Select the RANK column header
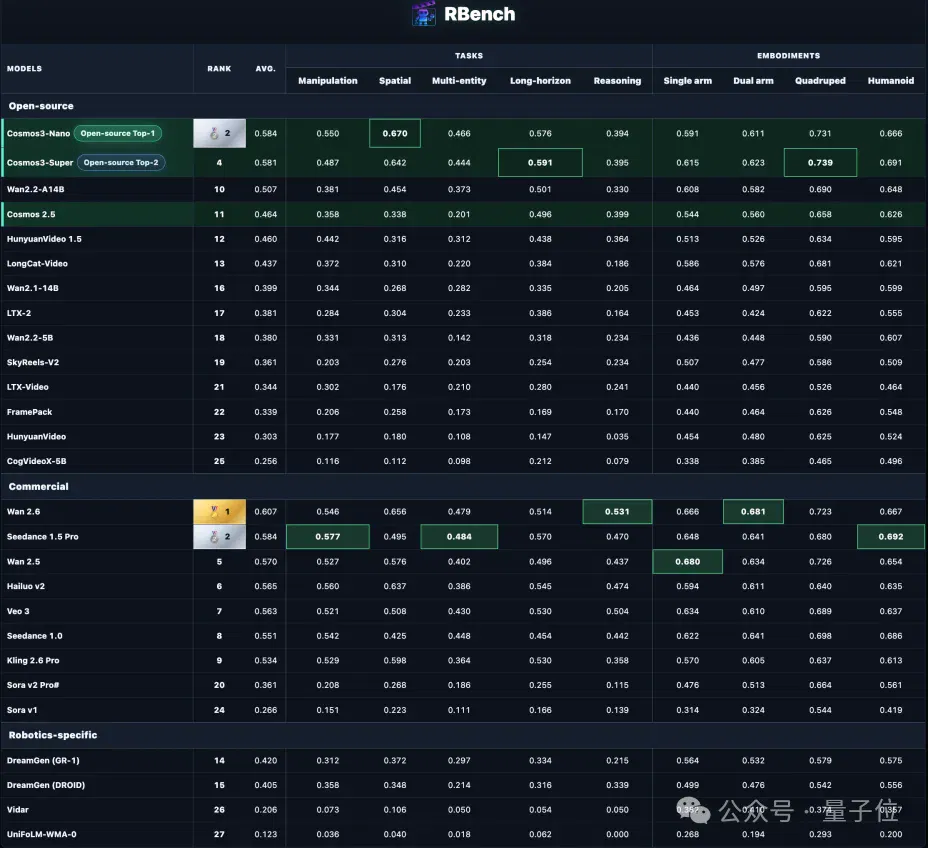 219,69
